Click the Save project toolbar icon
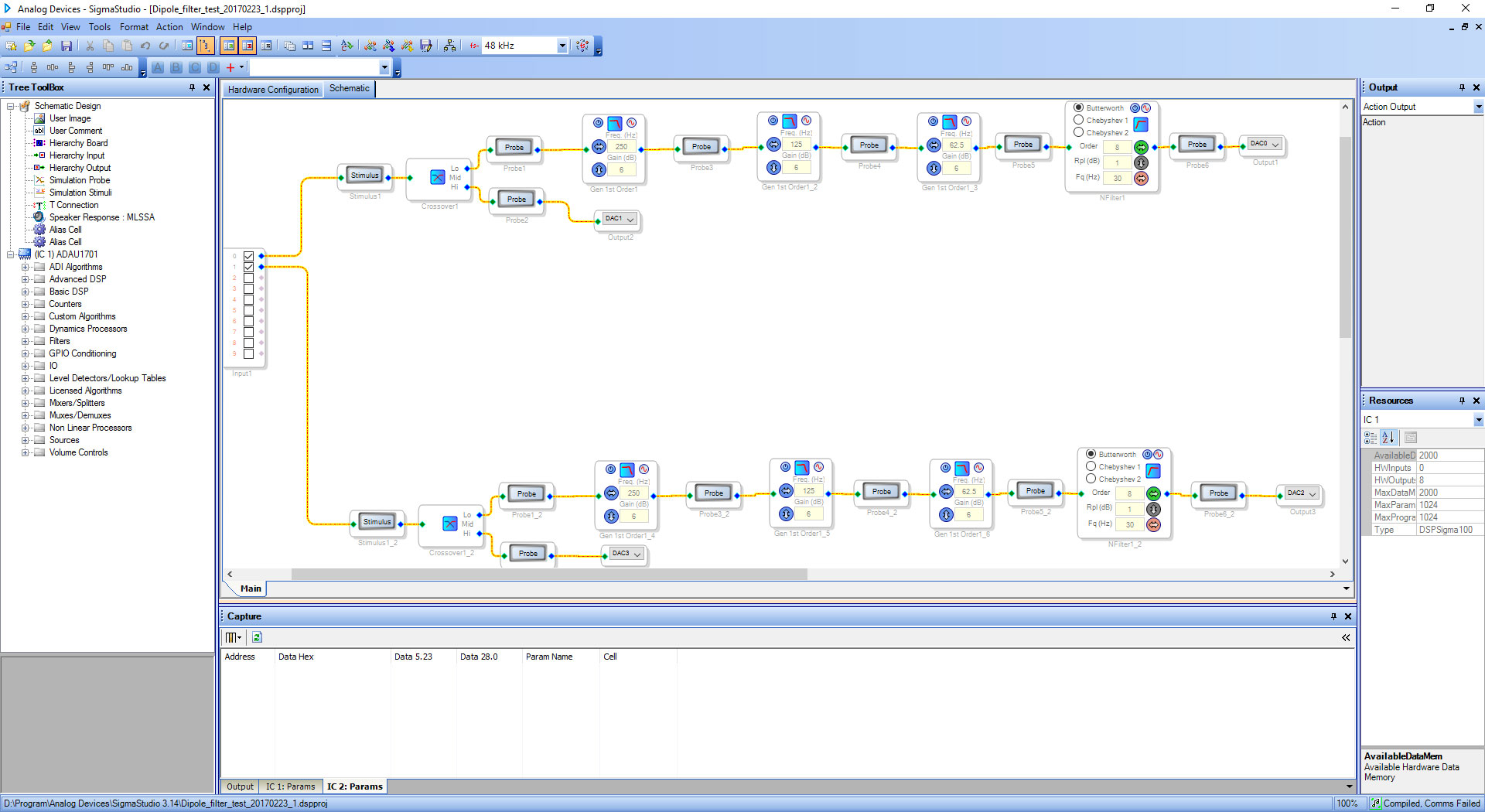This screenshot has height=812, width=1485. (x=67, y=46)
